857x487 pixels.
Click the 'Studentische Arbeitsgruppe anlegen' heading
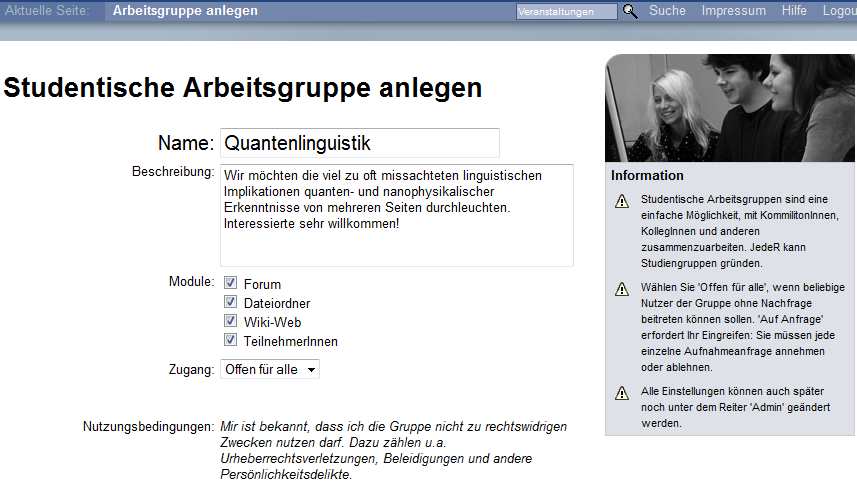243,87
